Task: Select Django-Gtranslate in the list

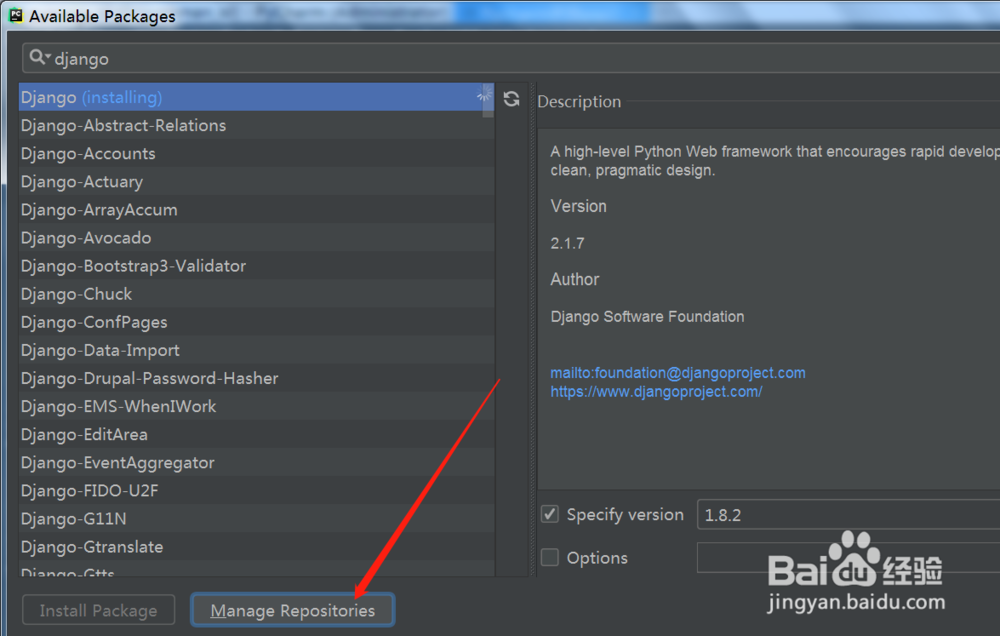Action: (x=256, y=546)
